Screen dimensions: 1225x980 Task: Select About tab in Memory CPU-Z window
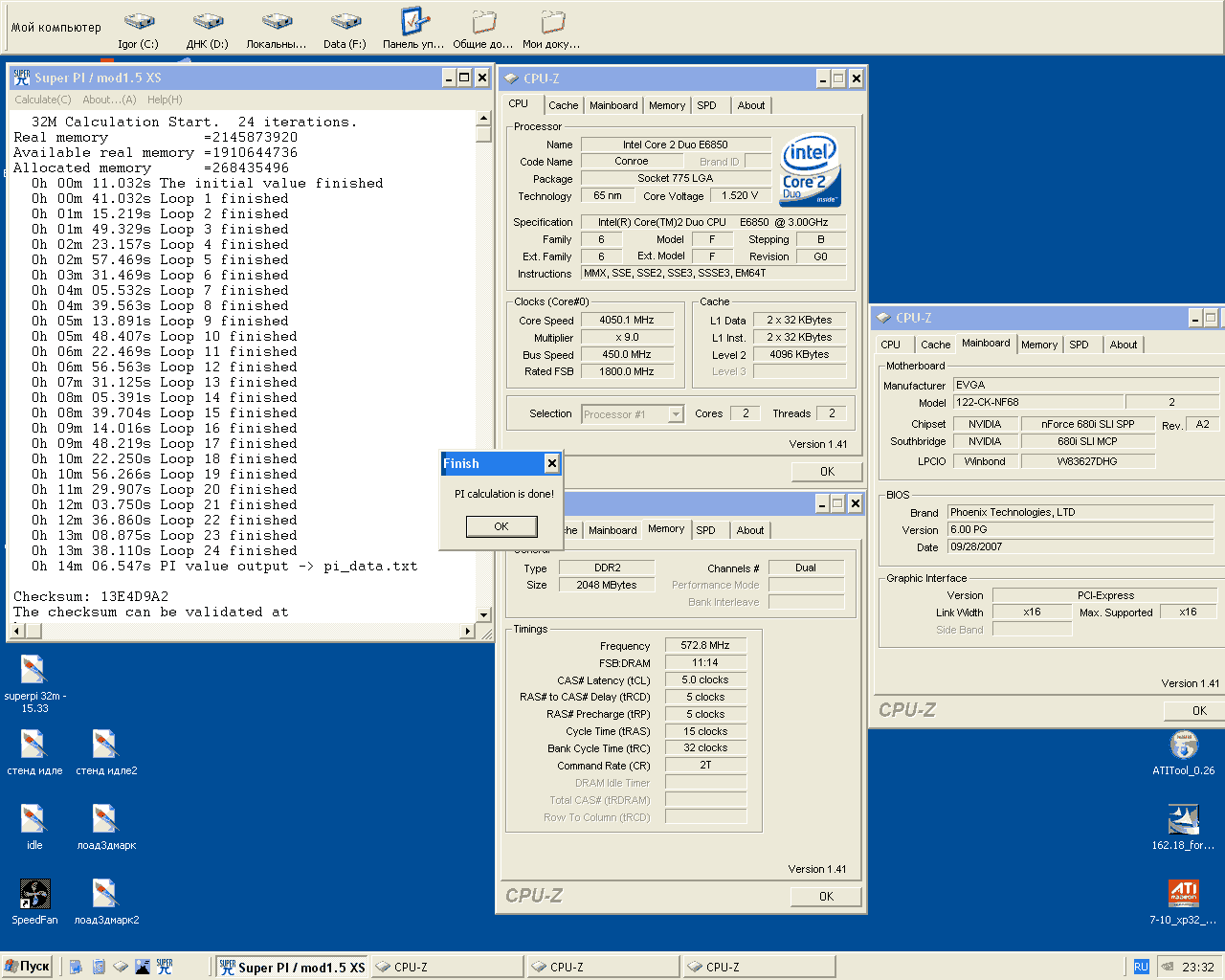[x=750, y=530]
